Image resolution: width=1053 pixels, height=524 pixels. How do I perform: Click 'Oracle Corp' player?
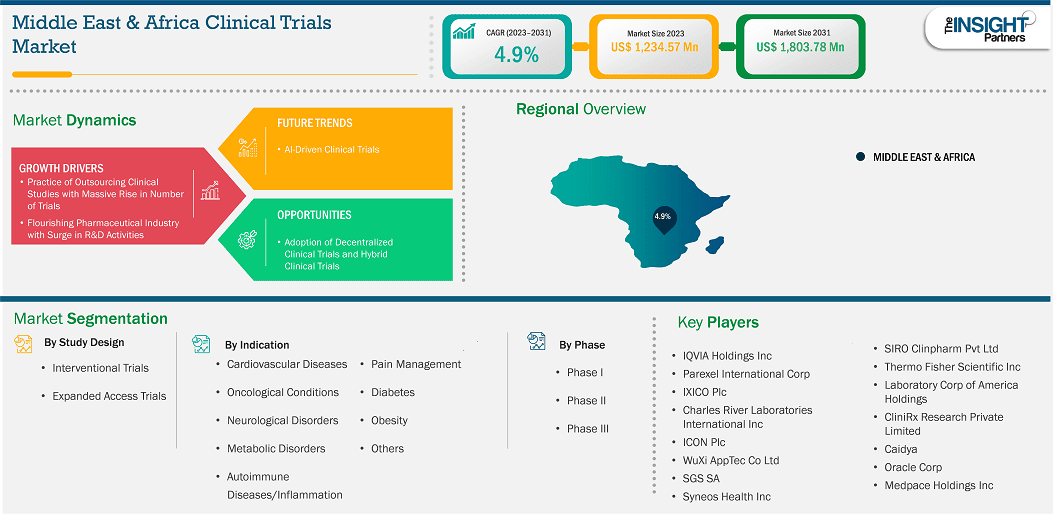pyautogui.click(x=913, y=467)
